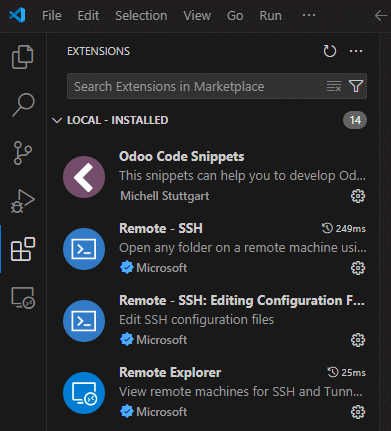Select the Remote - SSH: Editing Configuration extension

pos(213,321)
